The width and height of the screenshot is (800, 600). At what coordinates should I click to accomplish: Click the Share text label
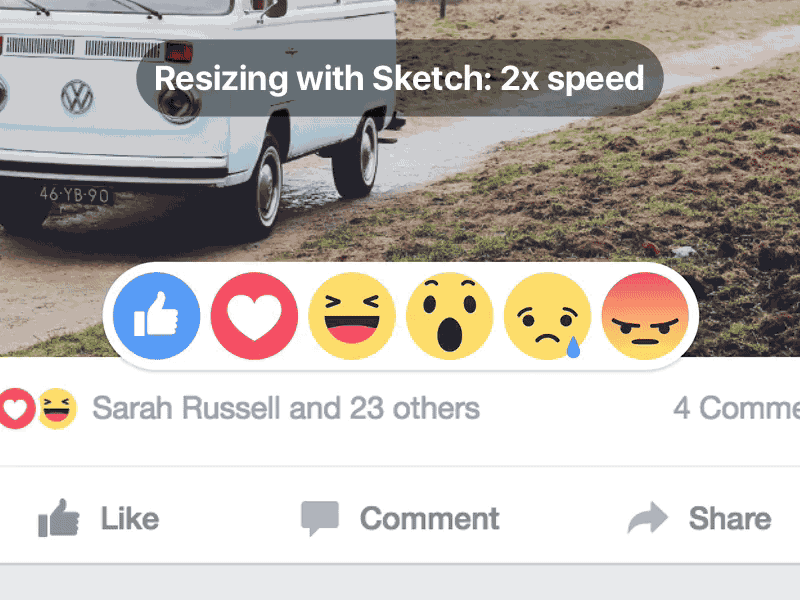(729, 518)
